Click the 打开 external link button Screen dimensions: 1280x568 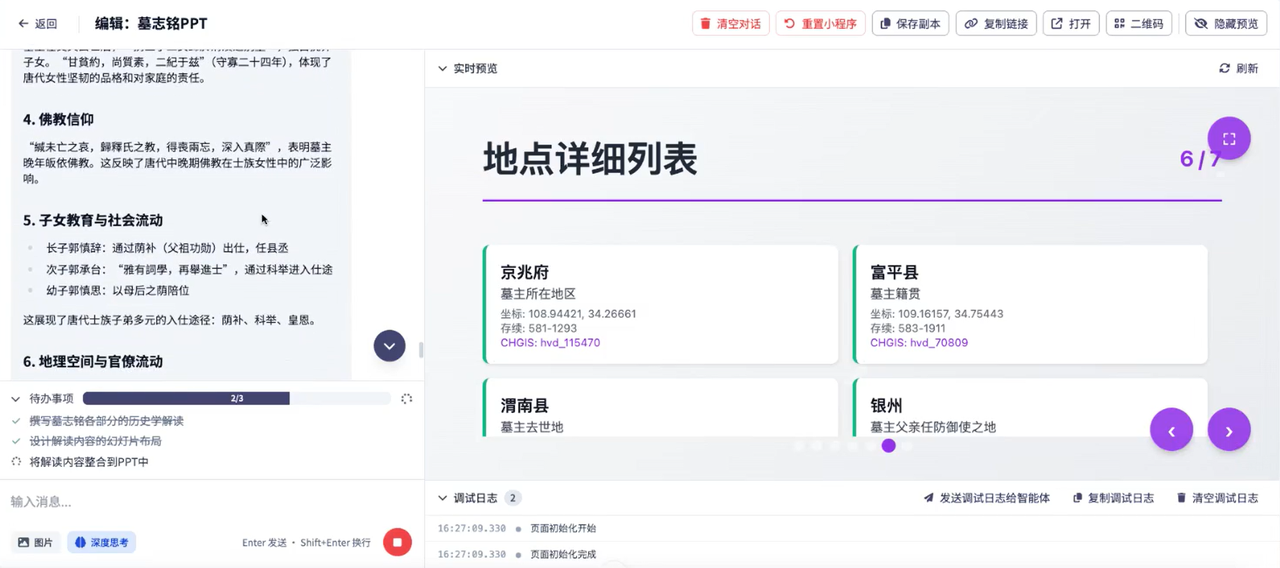click(x=1071, y=24)
